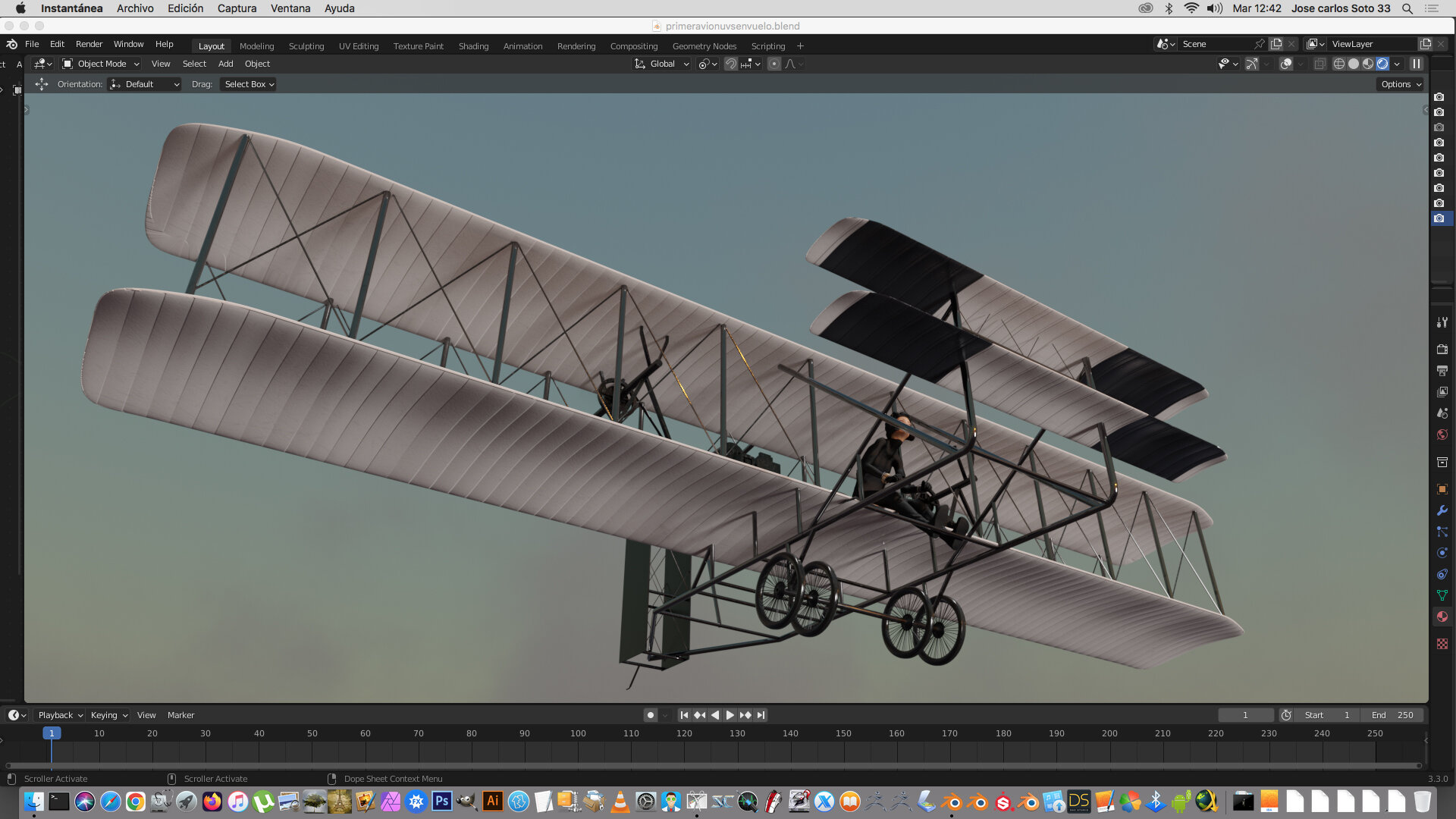The image size is (1456, 819).
Task: Toggle viewport gizmos
Action: pyautogui.click(x=1252, y=64)
